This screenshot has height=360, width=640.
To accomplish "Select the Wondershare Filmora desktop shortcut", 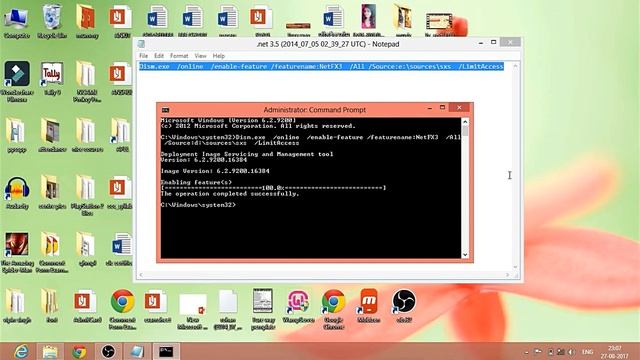I will [17, 82].
